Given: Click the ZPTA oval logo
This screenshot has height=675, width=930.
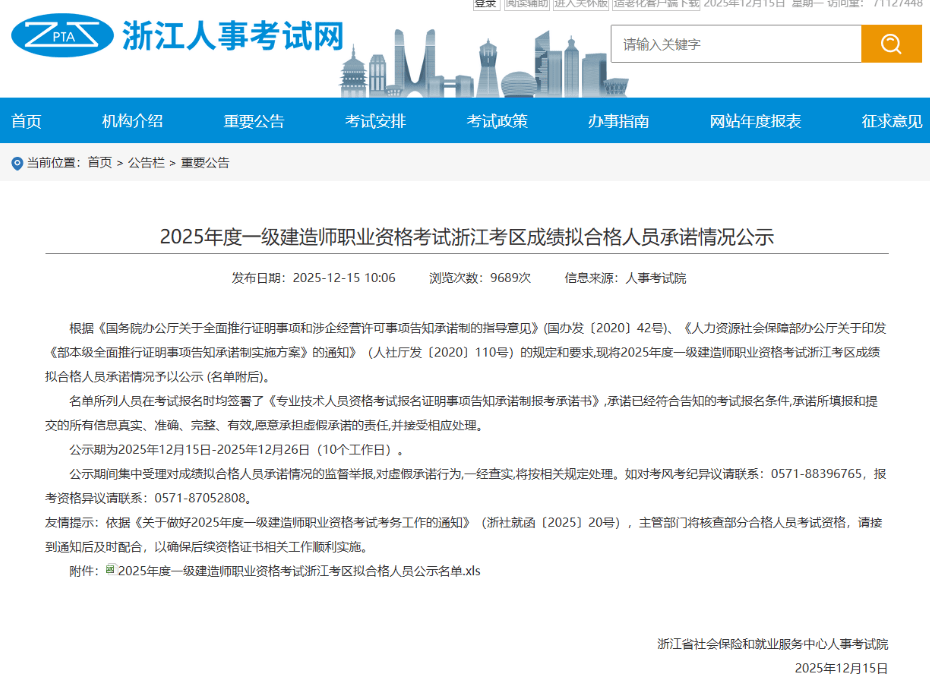Looking at the screenshot, I should pyautogui.click(x=61, y=37).
